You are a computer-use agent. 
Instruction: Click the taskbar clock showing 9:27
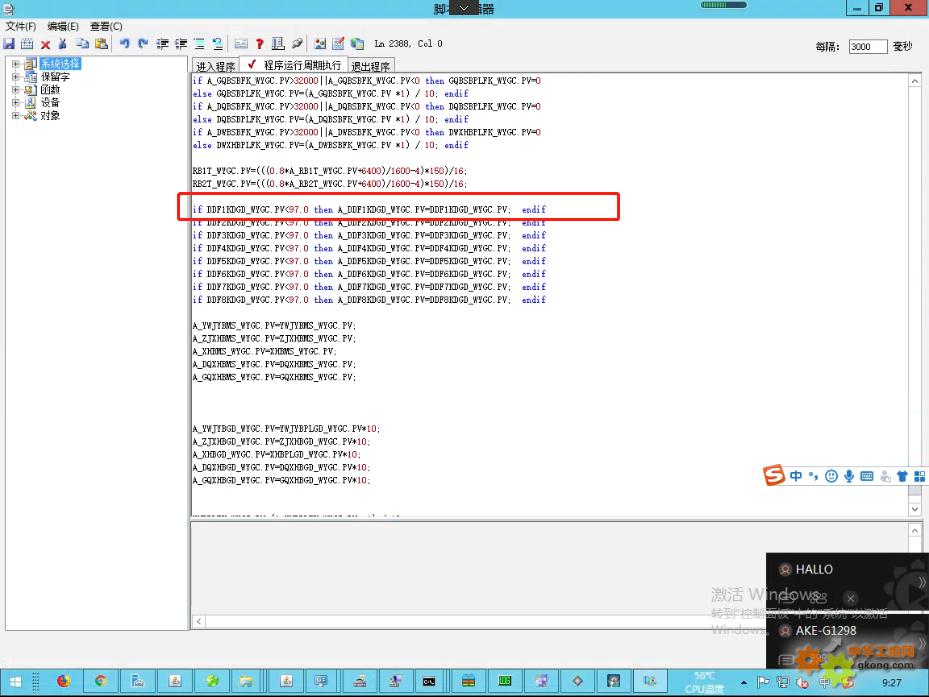(891, 683)
